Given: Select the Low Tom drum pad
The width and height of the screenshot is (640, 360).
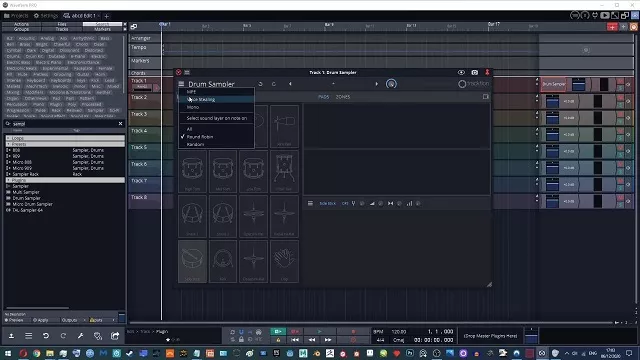Looking at the screenshot, I should pos(253,171).
